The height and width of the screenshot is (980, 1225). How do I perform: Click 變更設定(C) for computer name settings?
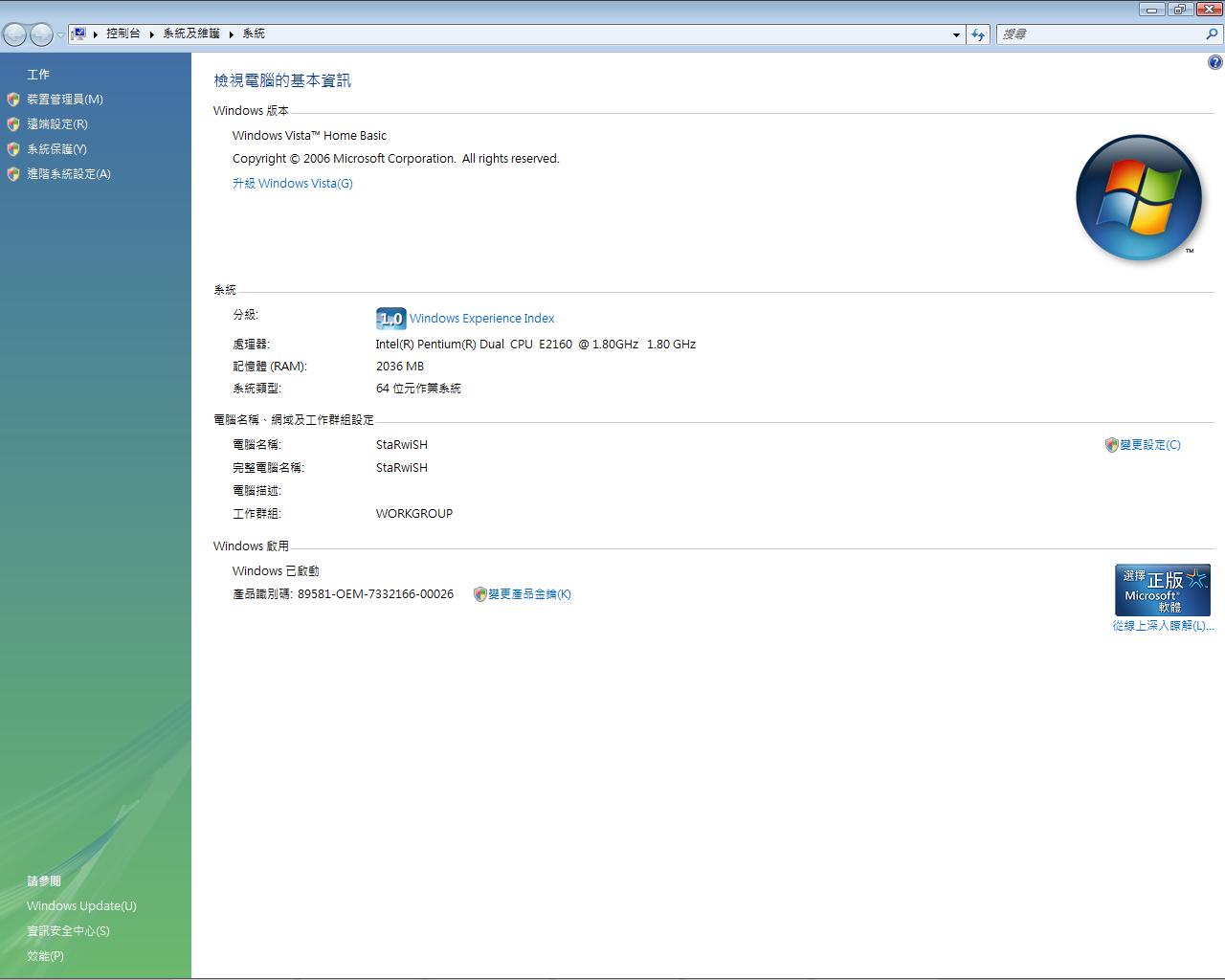pyautogui.click(x=1149, y=445)
